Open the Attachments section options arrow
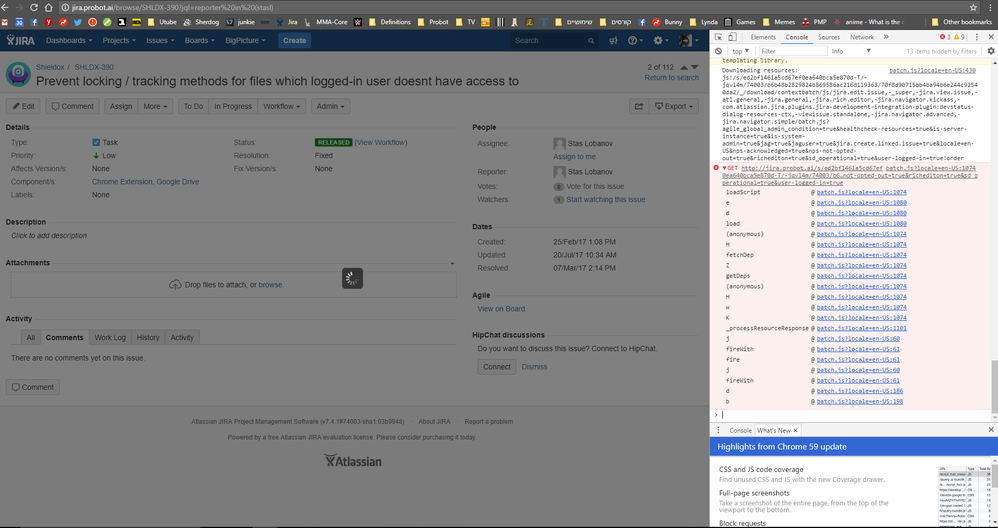The height and width of the screenshot is (528, 998). coord(453,263)
